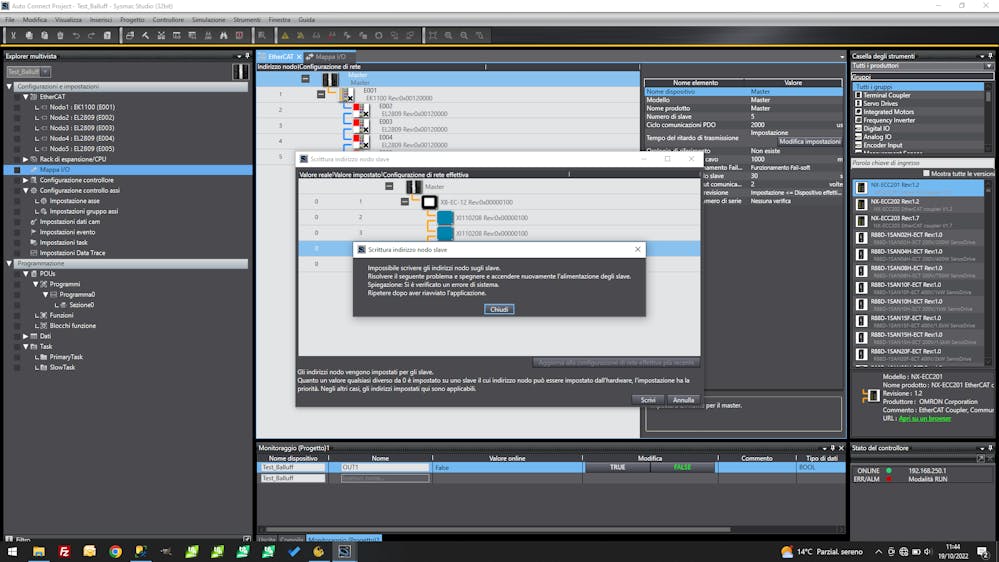Click the Build hammer icon in toolbar
Screen dimensions: 999x562
[x=146, y=36]
